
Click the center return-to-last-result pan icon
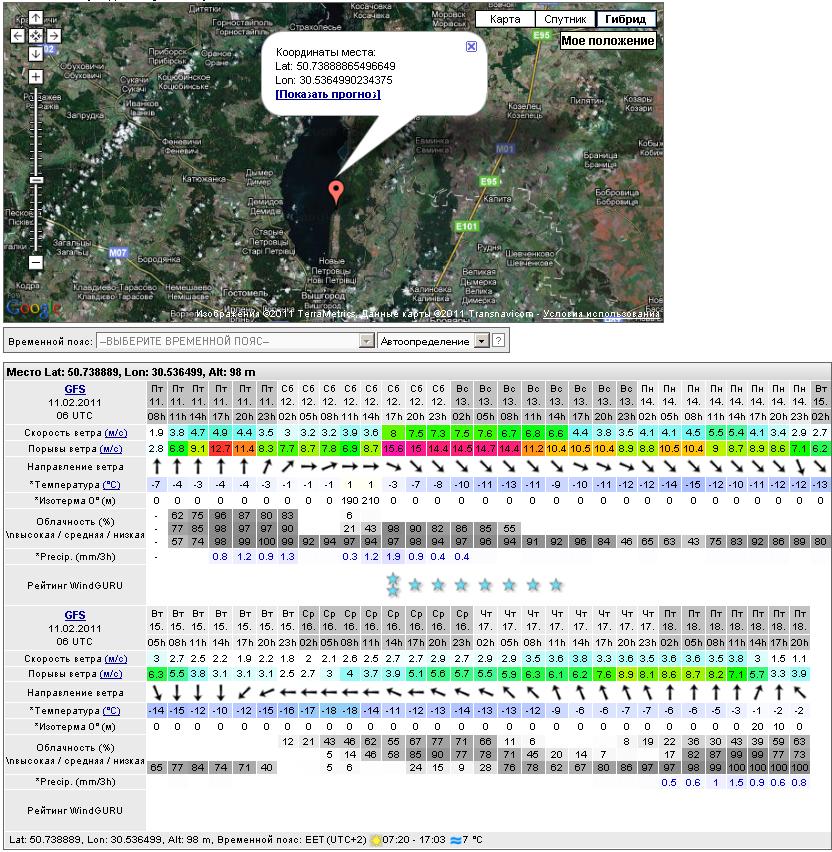click(x=35, y=35)
